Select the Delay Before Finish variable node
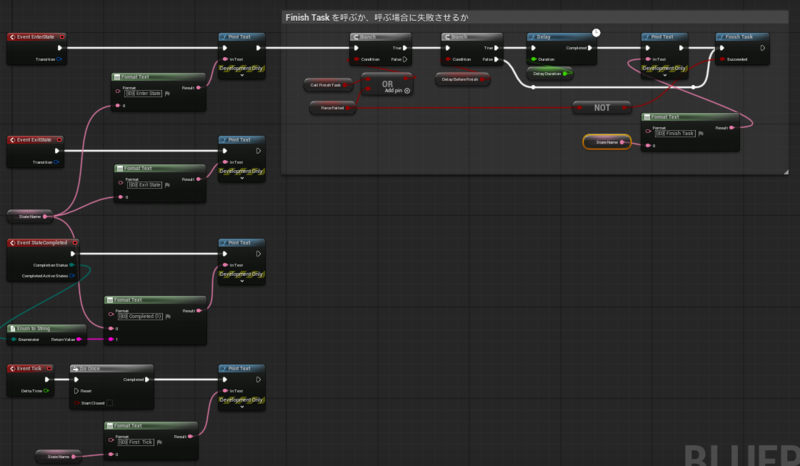Image resolution: width=800 pixels, height=466 pixels. pos(462,80)
